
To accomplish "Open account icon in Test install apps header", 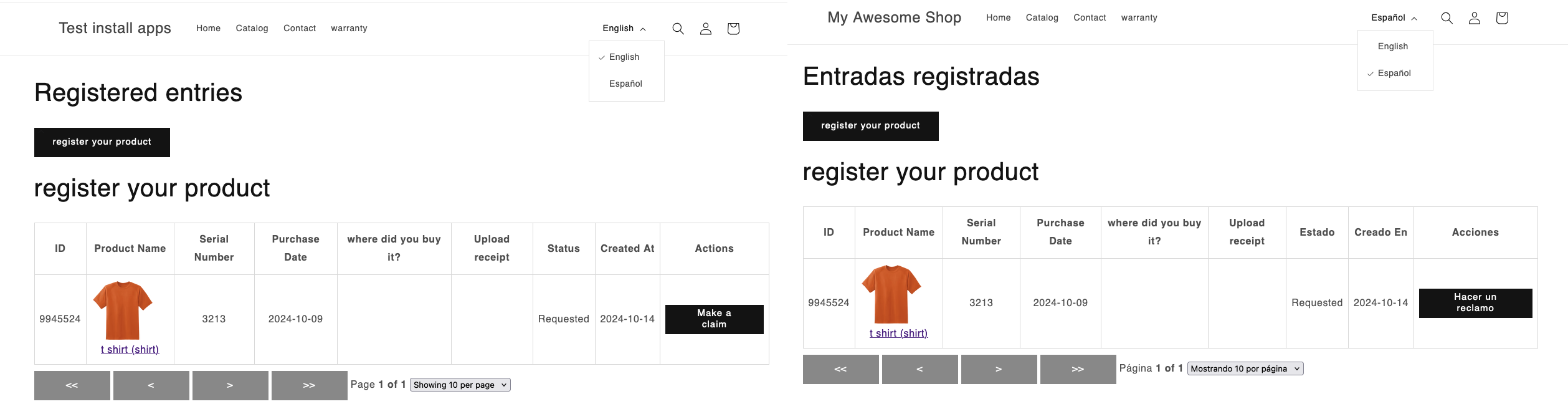I will (705, 29).
